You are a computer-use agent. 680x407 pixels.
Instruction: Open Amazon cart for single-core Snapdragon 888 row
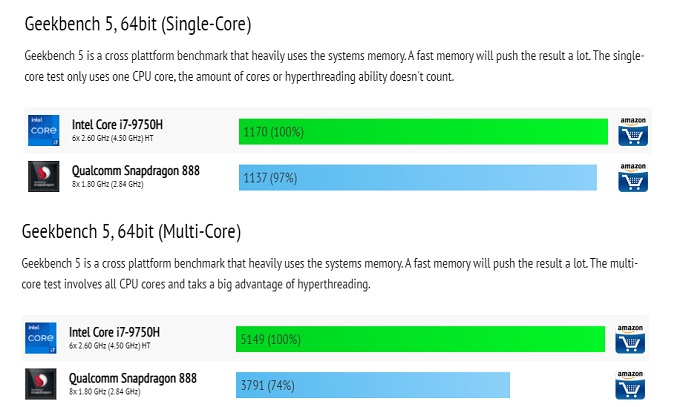pos(632,176)
